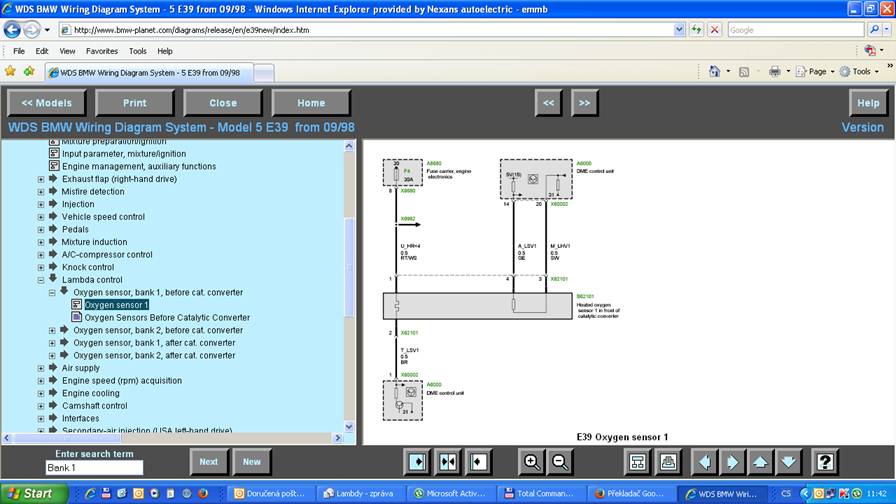Viewport: 896px width, 504px height.
Task: Expand the Misfire detection tree node
Action: click(41, 192)
